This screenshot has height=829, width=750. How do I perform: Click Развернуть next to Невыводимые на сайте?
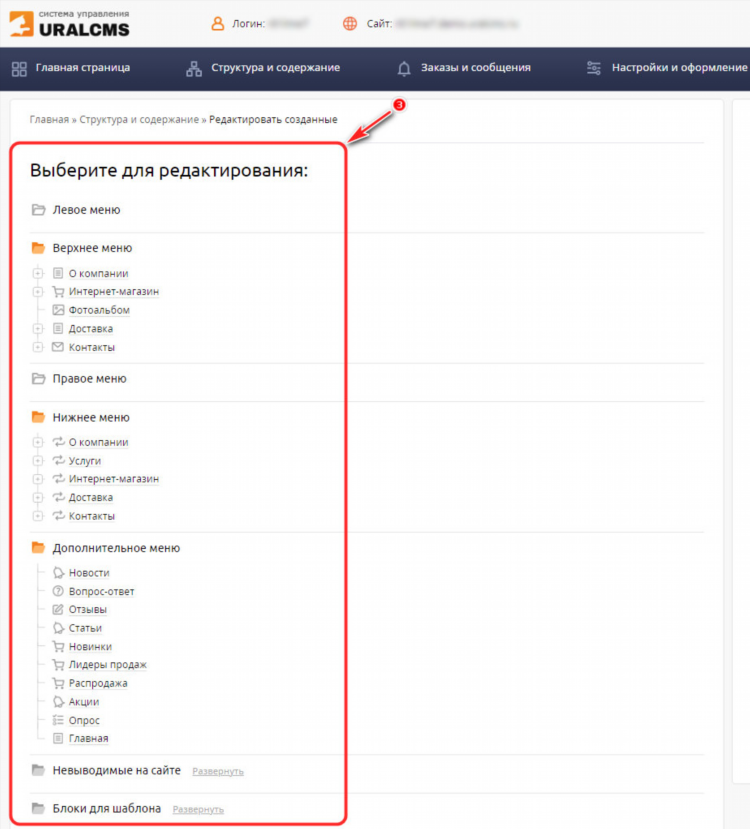point(218,771)
